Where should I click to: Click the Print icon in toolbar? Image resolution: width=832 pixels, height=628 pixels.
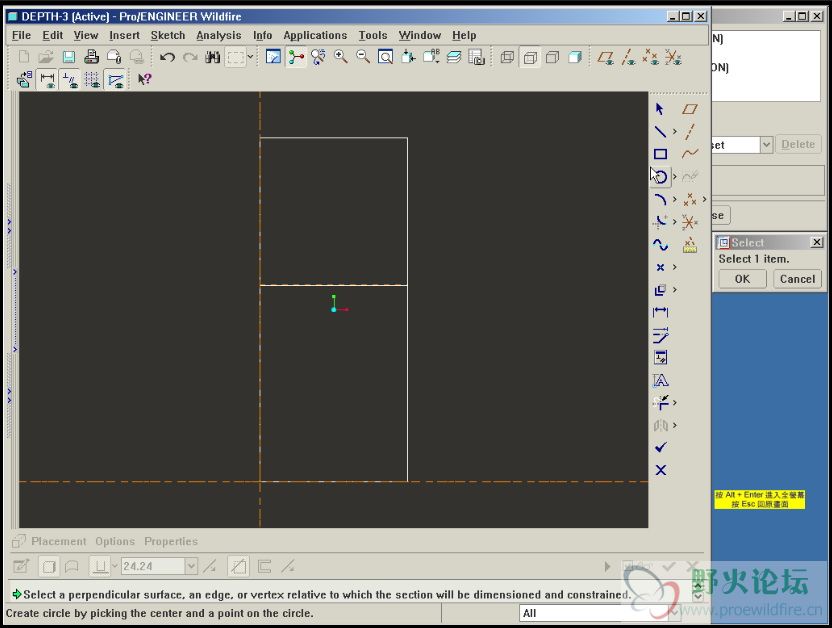[91, 57]
